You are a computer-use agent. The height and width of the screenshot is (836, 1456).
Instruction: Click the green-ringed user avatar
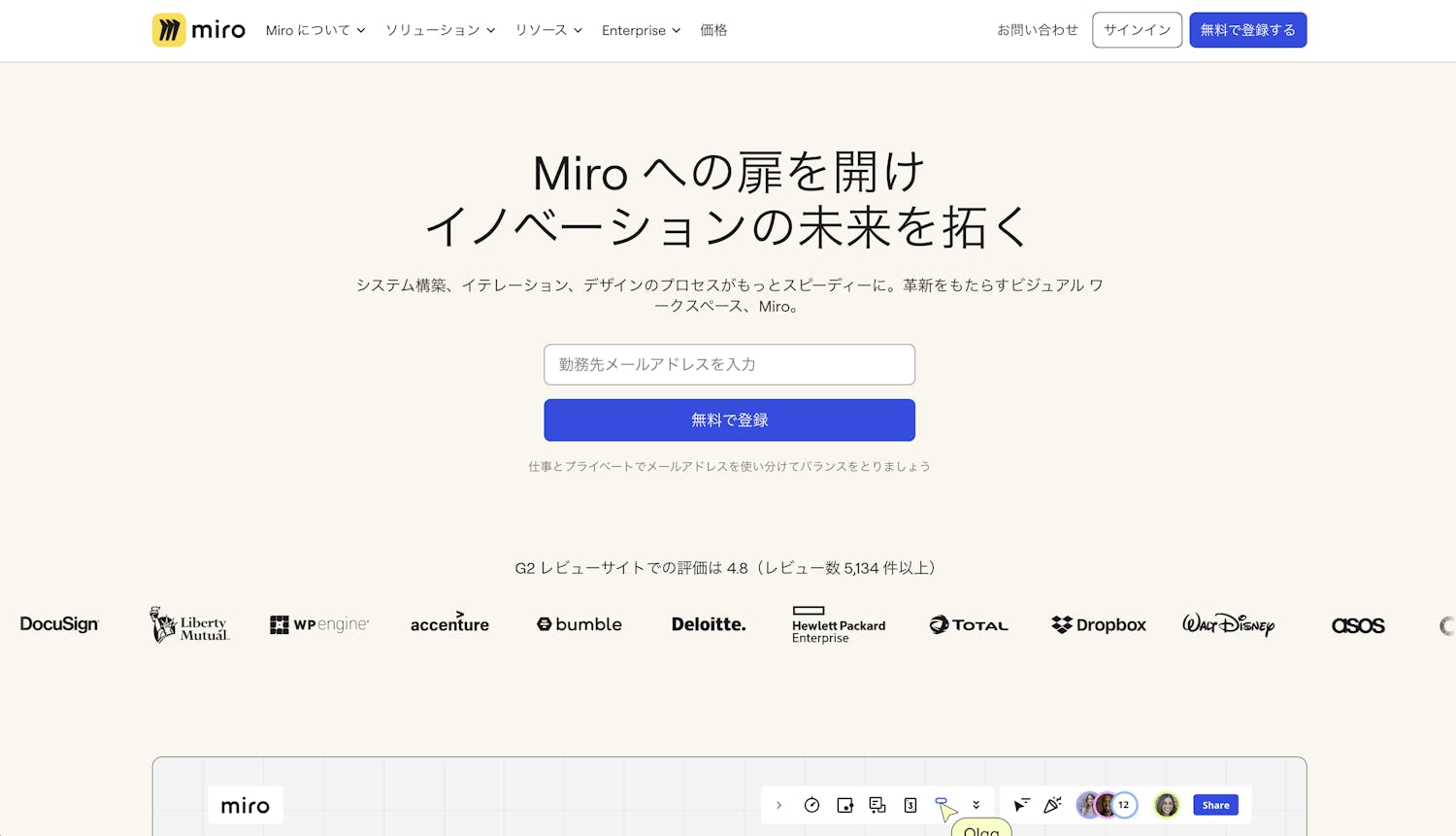1167,805
